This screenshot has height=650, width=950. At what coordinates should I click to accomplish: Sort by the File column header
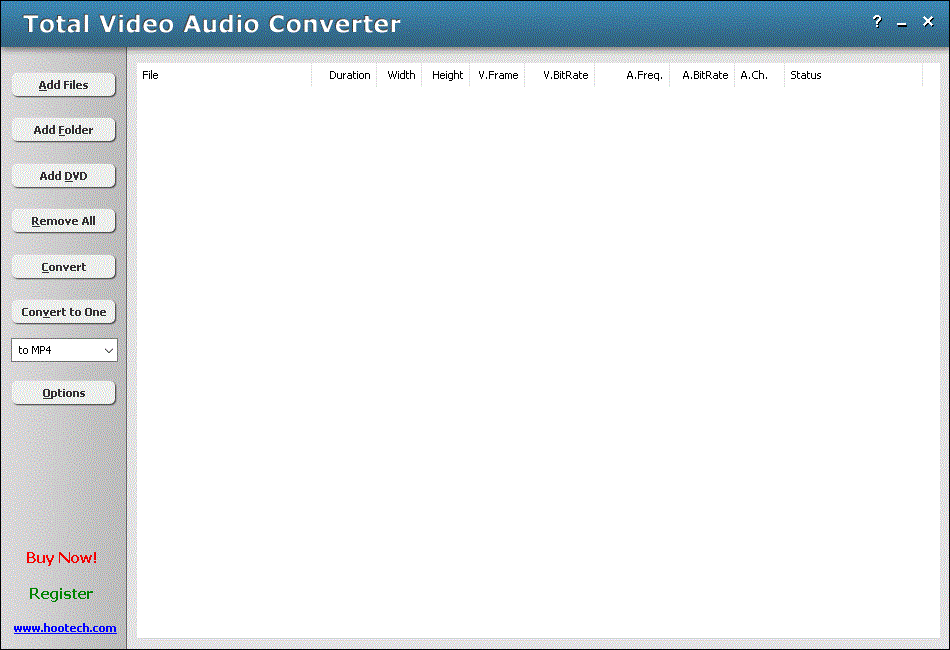coord(224,75)
